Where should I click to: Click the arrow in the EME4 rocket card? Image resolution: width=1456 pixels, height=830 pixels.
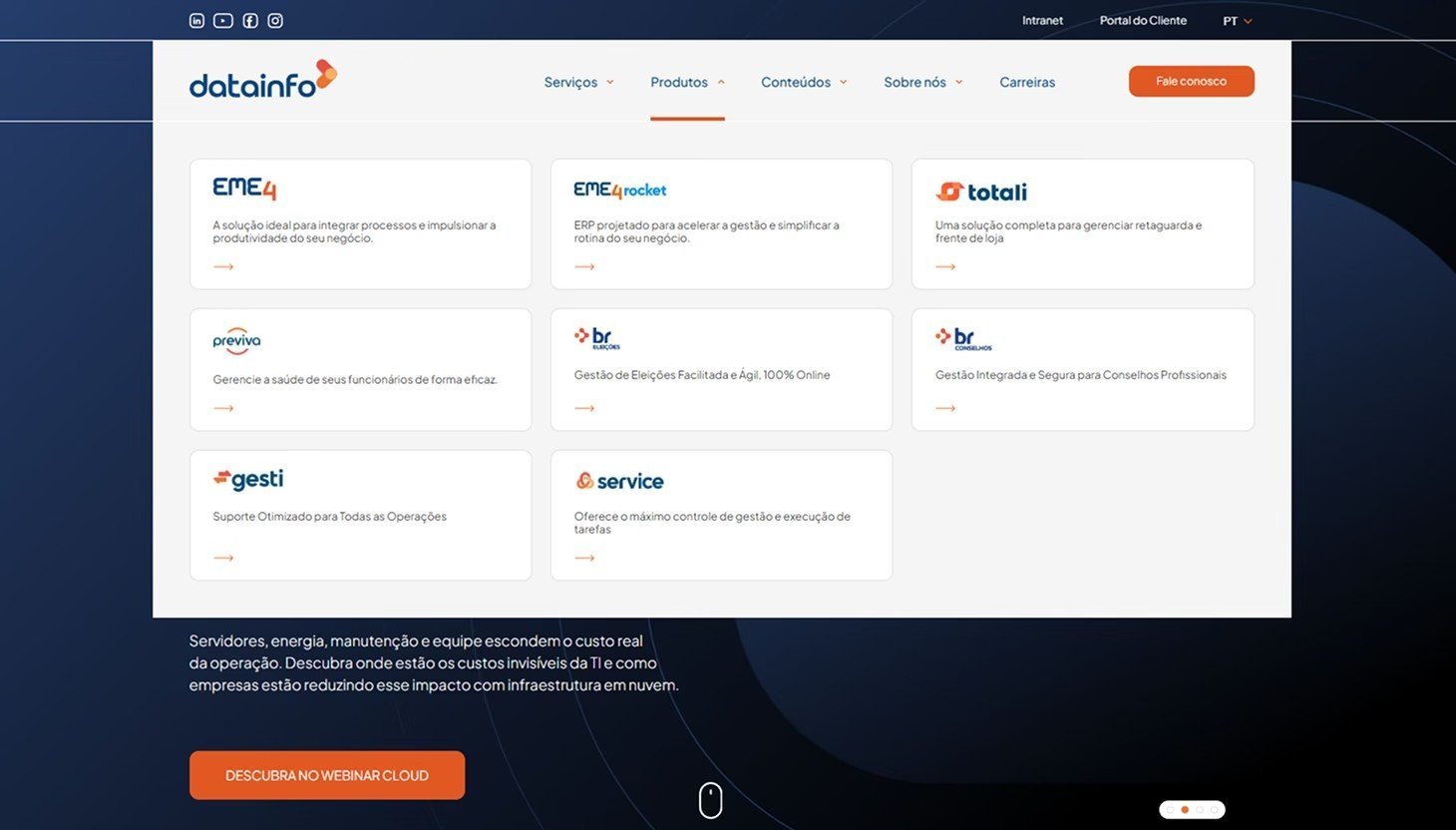(584, 266)
